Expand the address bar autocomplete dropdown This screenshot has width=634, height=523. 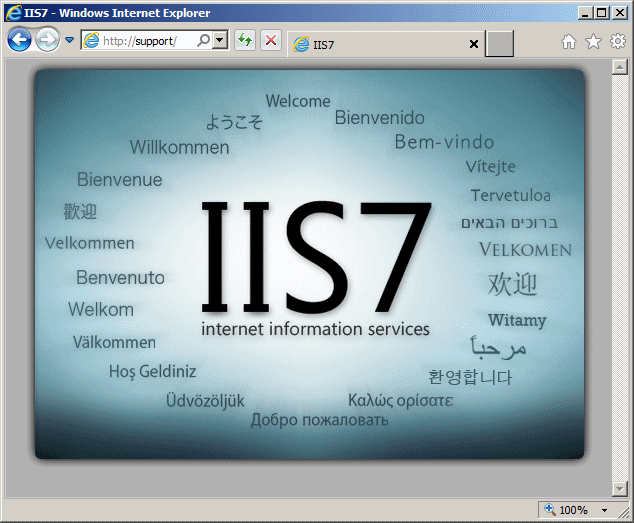[x=220, y=40]
